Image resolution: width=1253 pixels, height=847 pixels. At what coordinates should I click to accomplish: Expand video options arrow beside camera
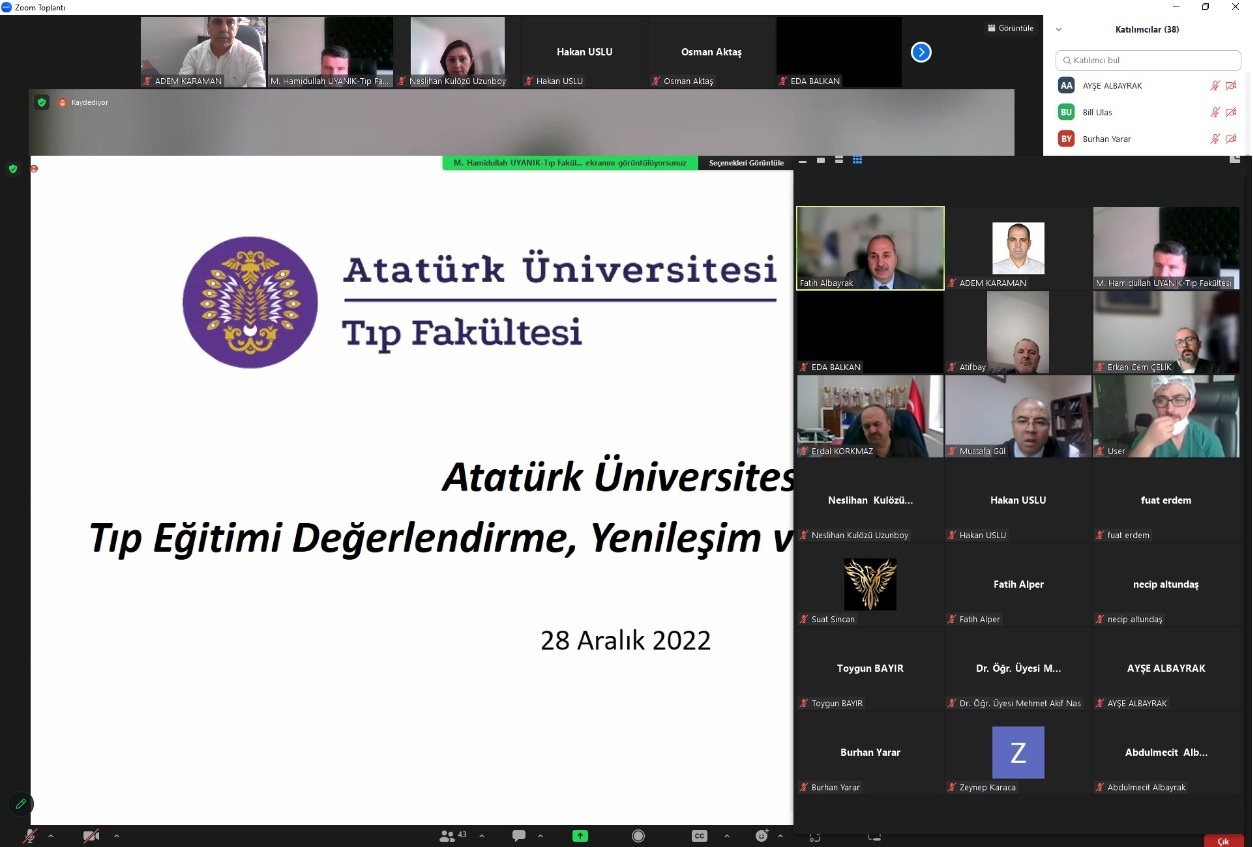(116, 836)
